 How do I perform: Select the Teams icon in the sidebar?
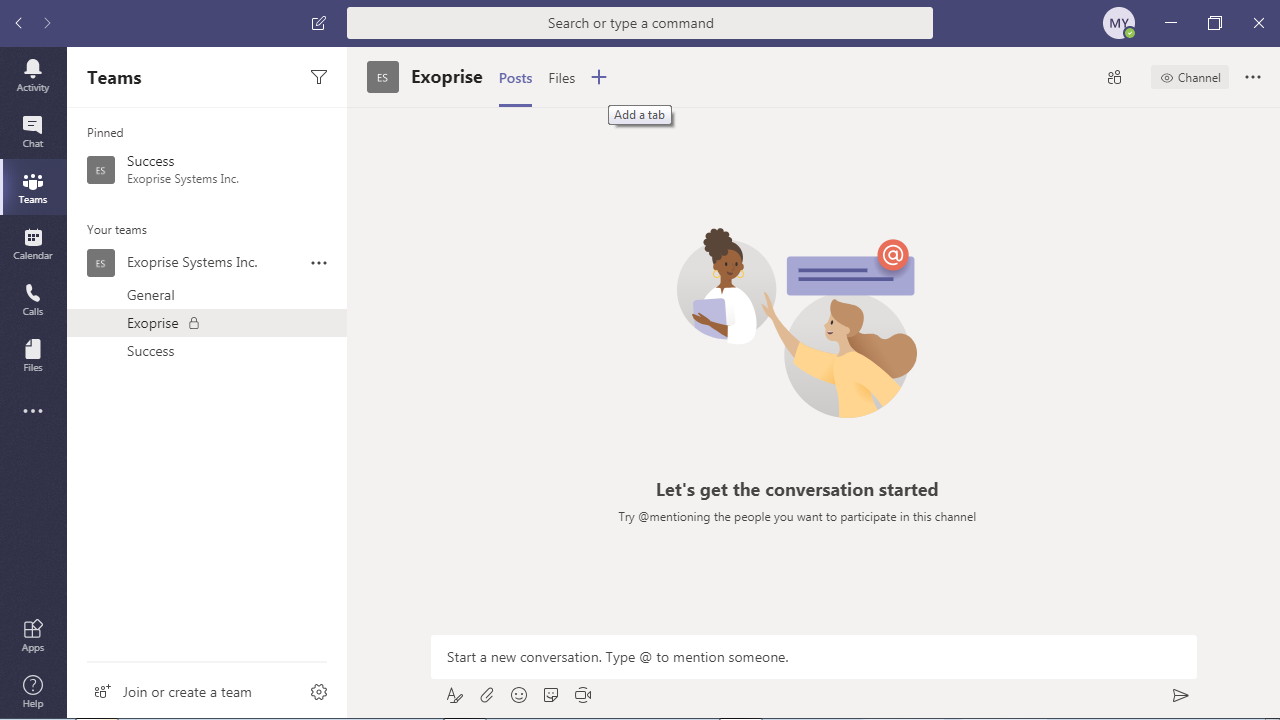click(x=33, y=187)
